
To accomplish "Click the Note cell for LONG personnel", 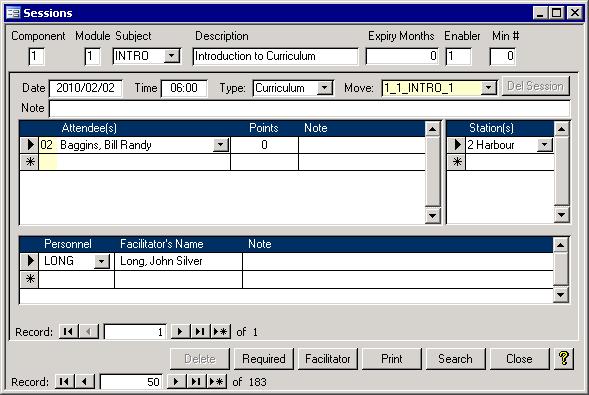I will (x=398, y=261).
